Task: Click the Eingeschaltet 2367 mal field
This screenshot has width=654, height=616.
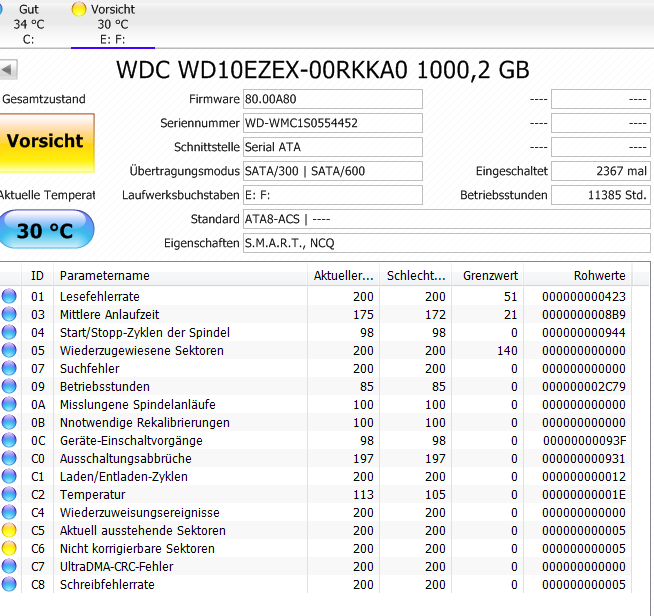Action: coord(601,171)
